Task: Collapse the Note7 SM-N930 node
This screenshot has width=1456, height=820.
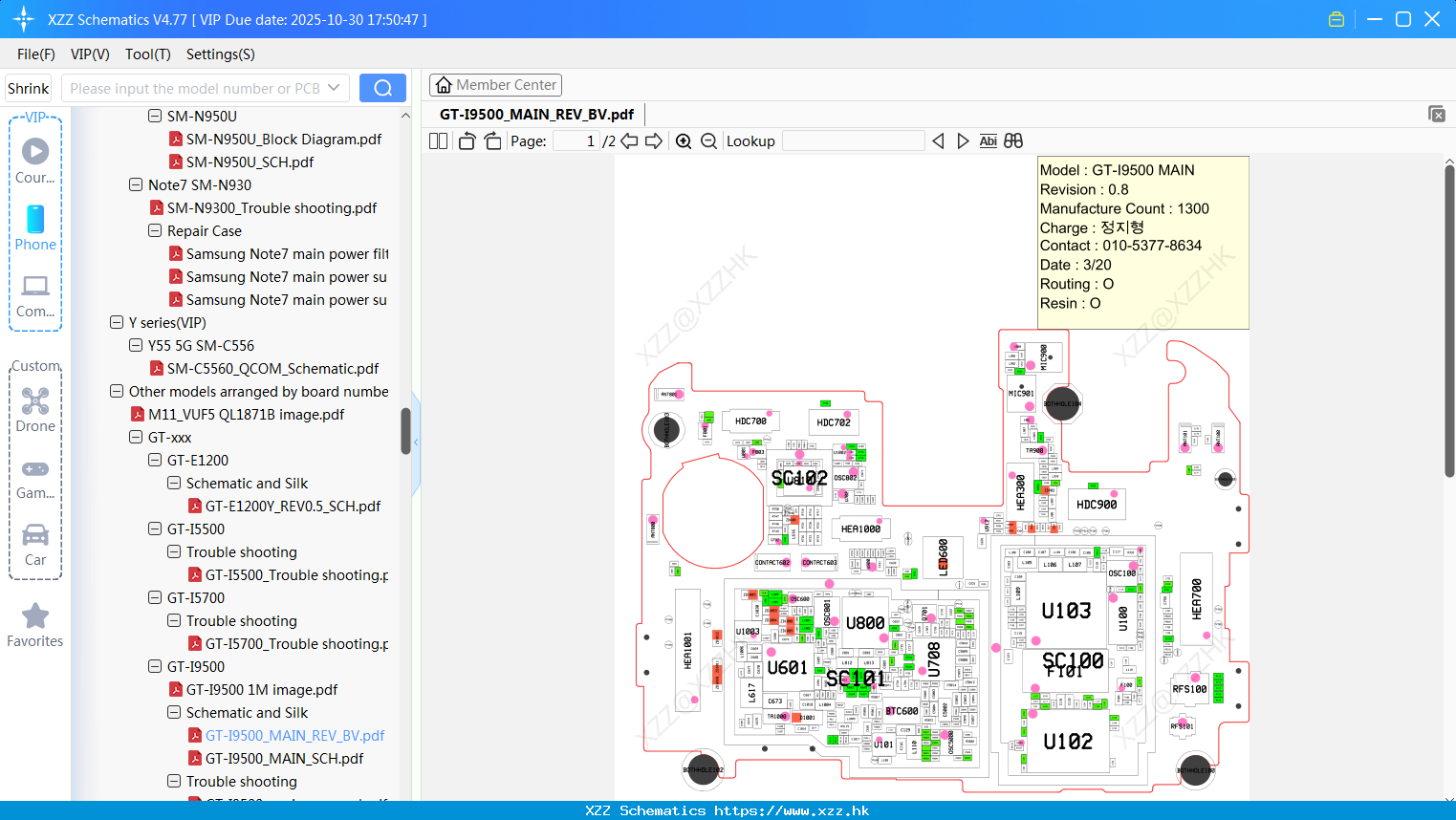Action: point(136,184)
